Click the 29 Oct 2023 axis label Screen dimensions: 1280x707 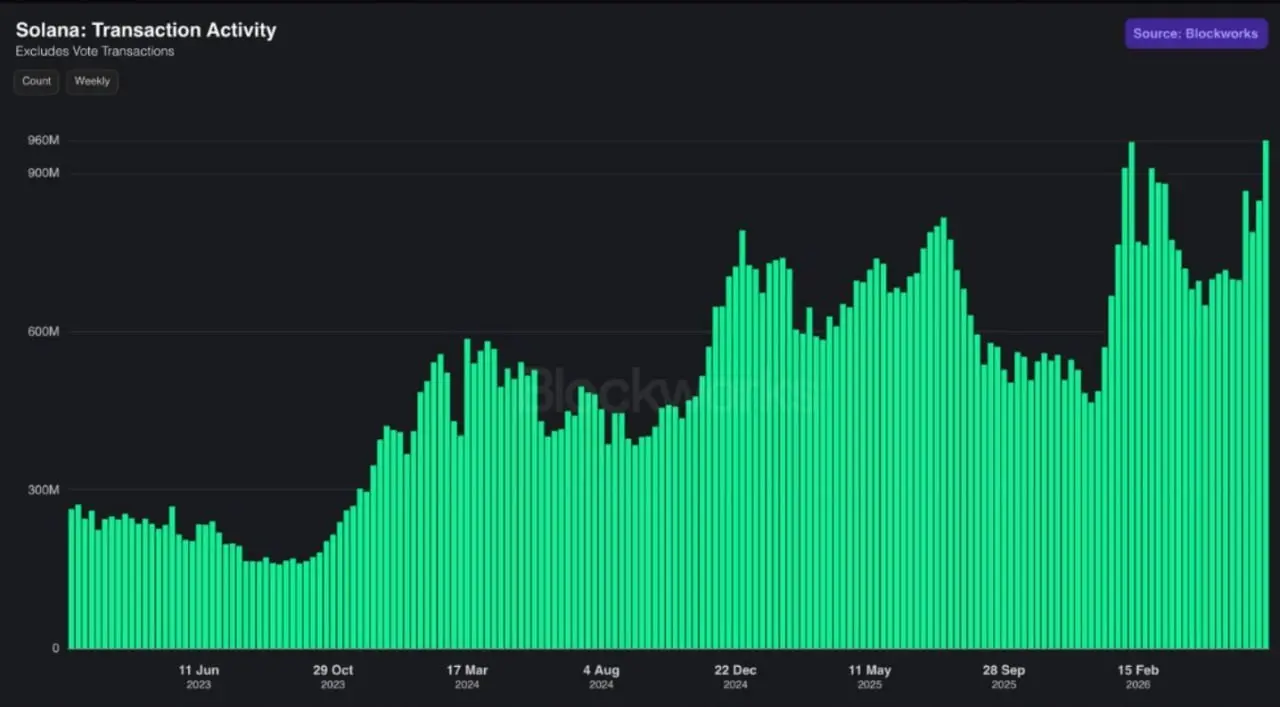[x=333, y=676]
